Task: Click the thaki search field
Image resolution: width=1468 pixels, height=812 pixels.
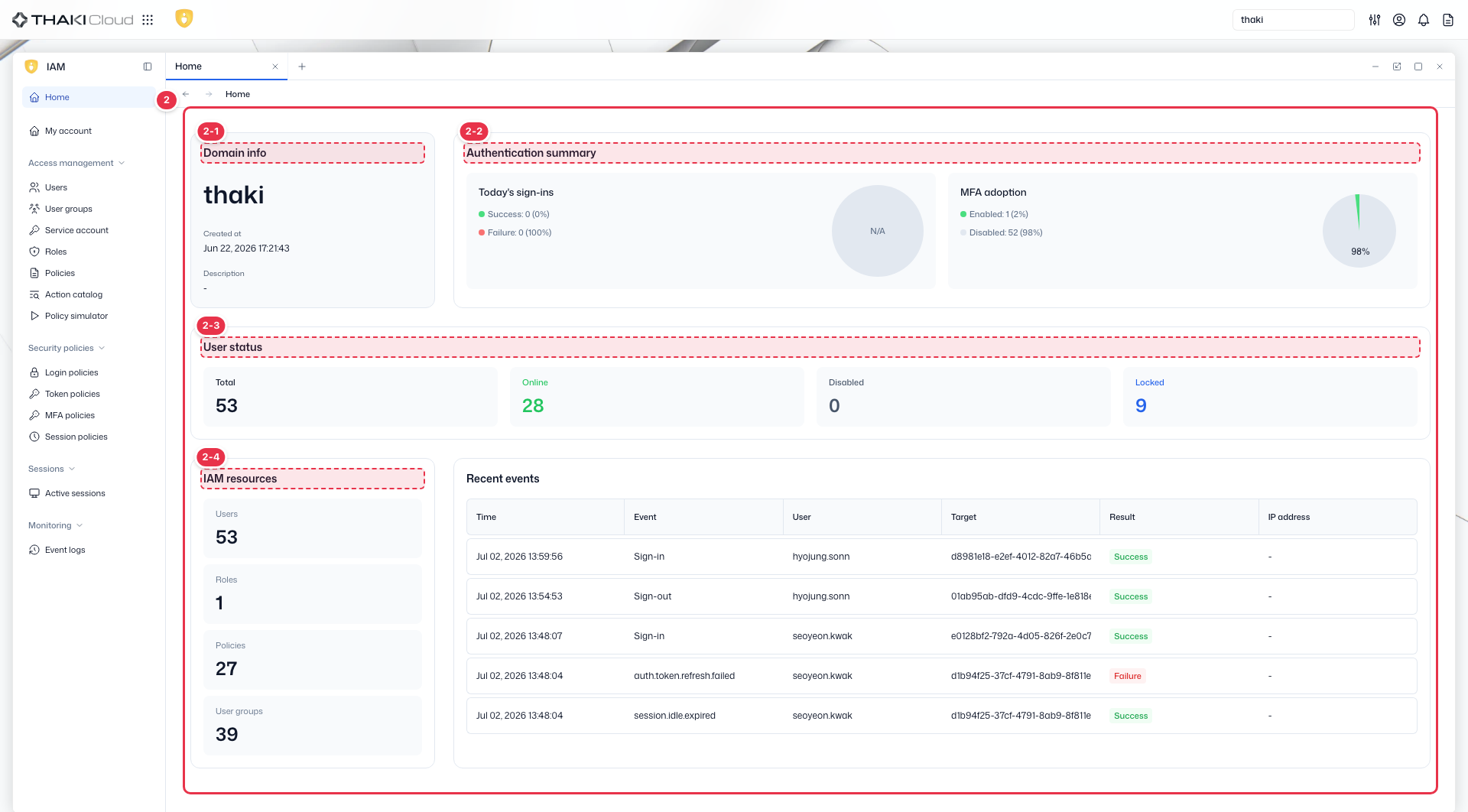Action: point(1293,20)
